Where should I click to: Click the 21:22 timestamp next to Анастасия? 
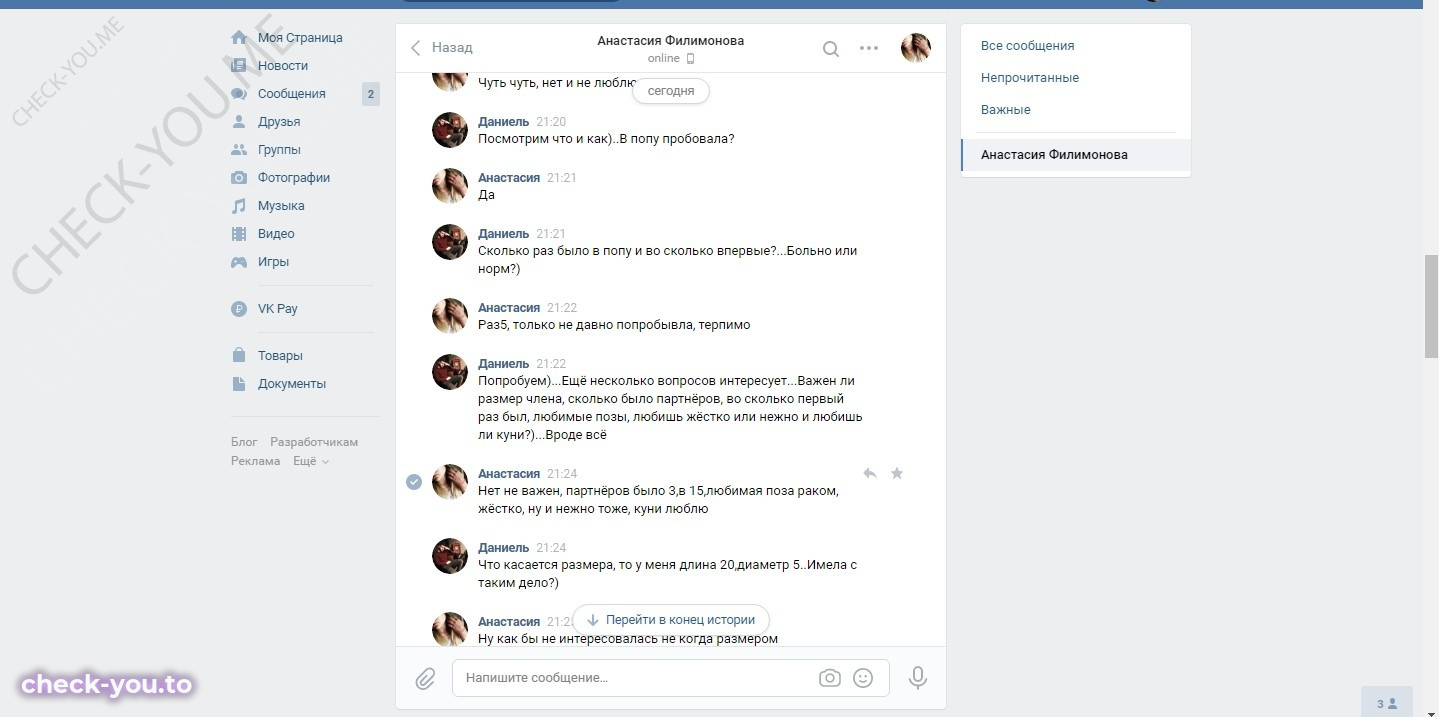562,308
